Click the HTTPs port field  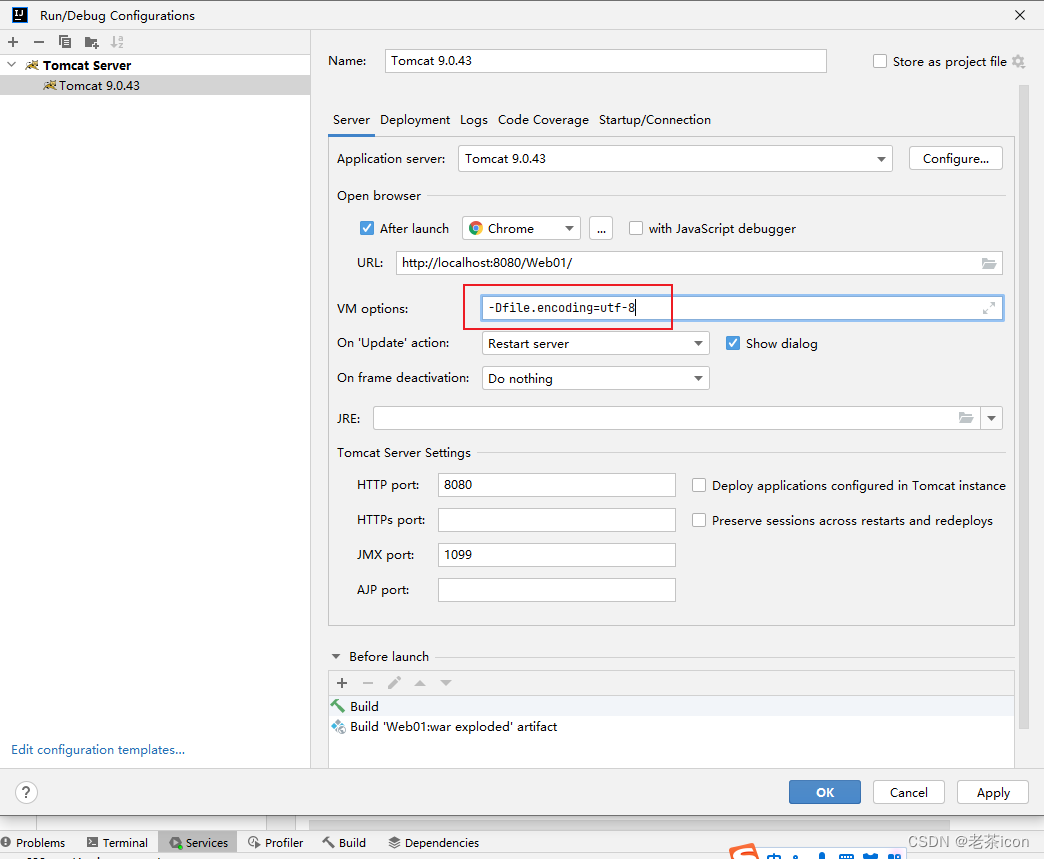pyautogui.click(x=557, y=520)
